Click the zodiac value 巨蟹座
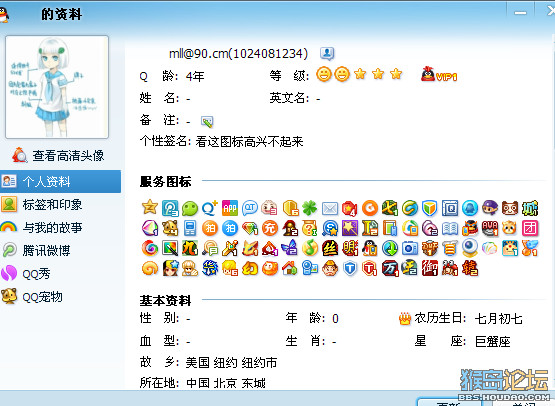This screenshot has width=555, height=406. 493,342
